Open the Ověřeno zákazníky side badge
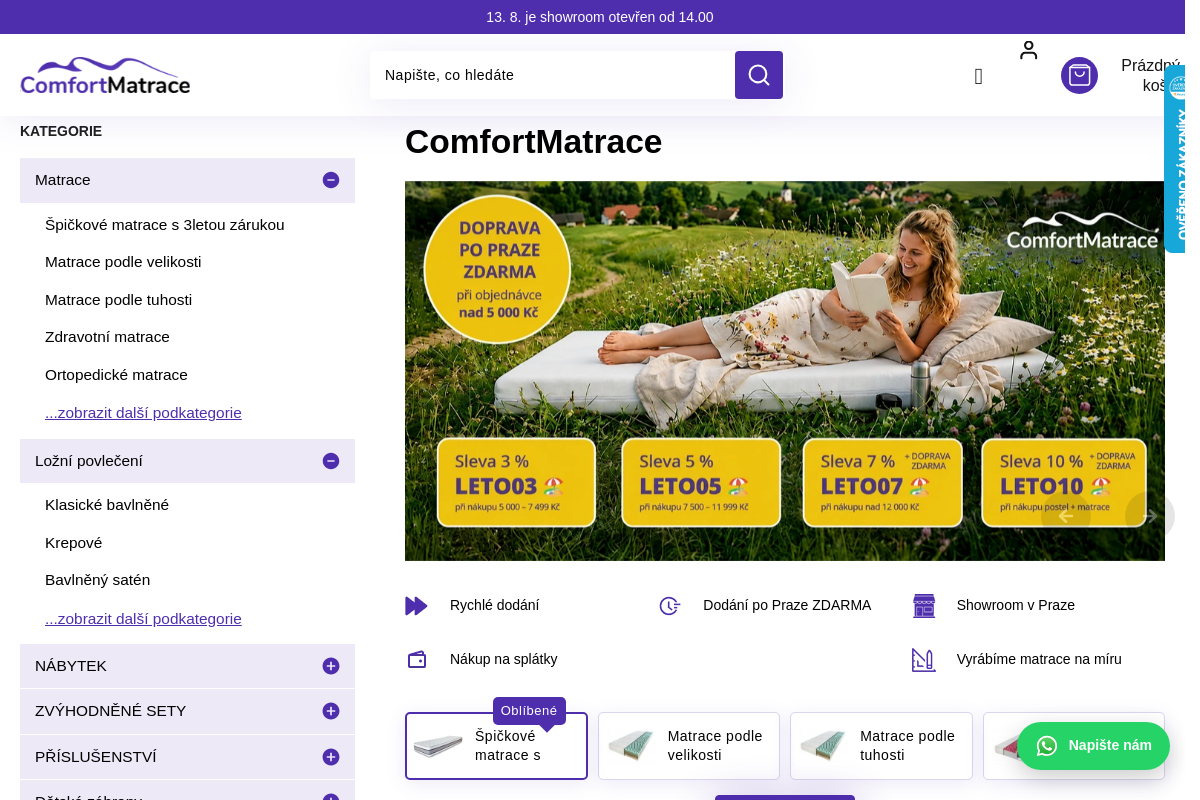 (x=1176, y=160)
